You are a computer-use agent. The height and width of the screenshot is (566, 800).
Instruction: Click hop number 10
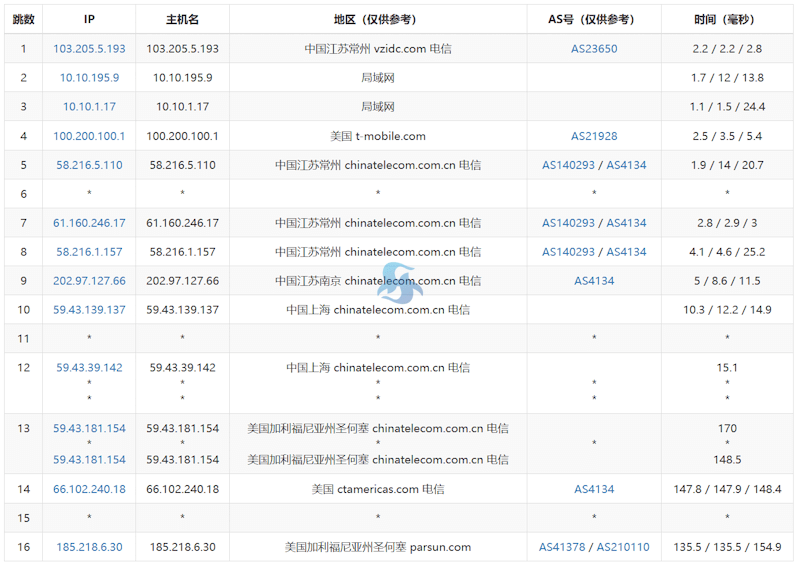pos(23,310)
